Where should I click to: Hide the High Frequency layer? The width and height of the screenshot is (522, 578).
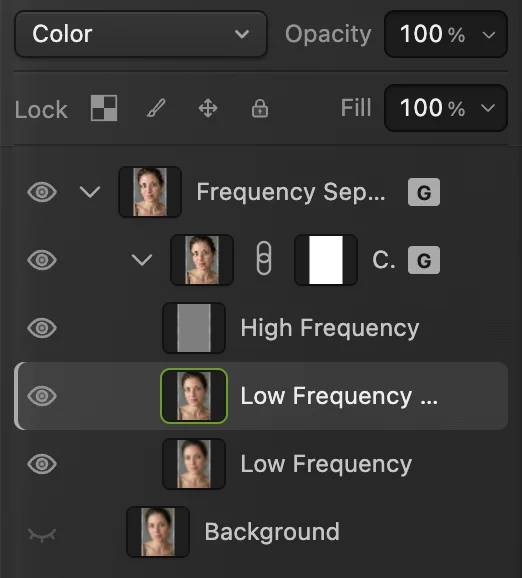coord(42,328)
